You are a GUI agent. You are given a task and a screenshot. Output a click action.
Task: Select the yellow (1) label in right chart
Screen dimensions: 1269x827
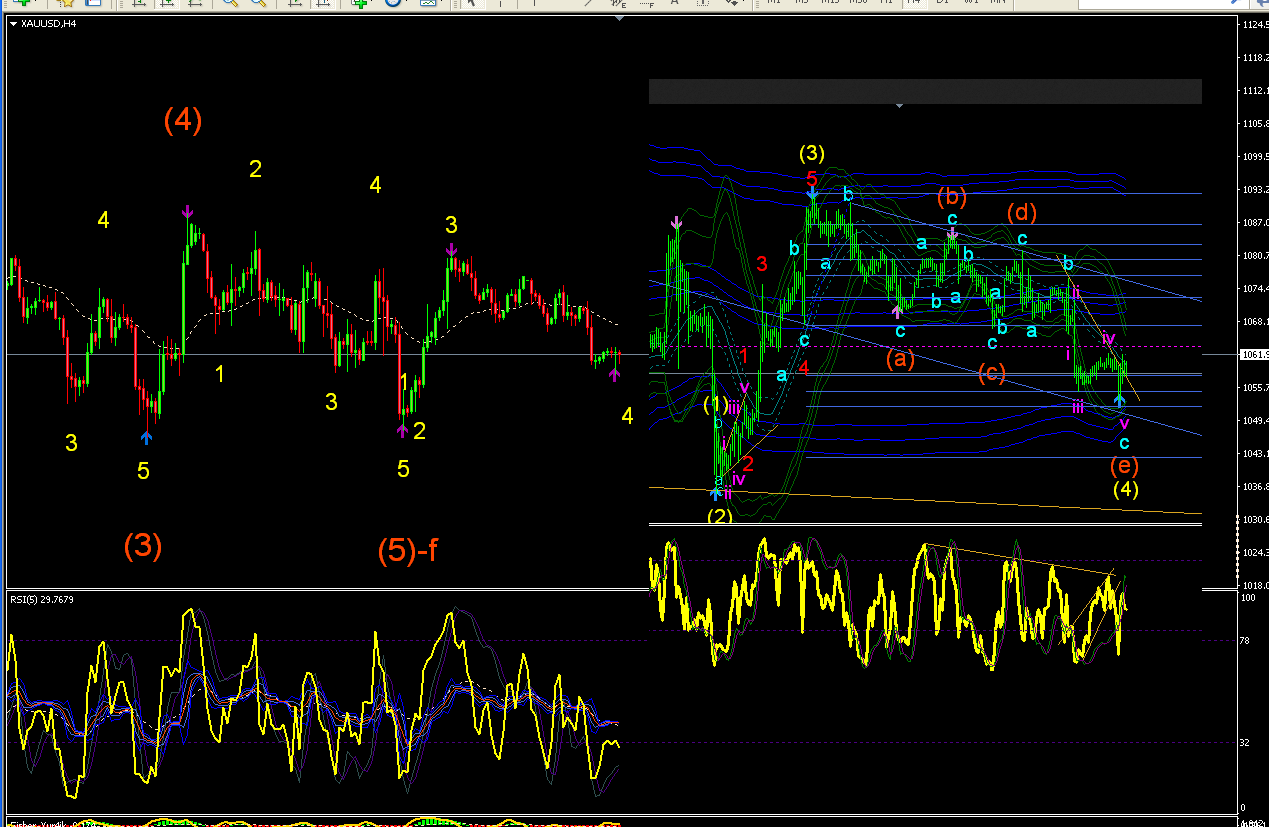(716, 404)
